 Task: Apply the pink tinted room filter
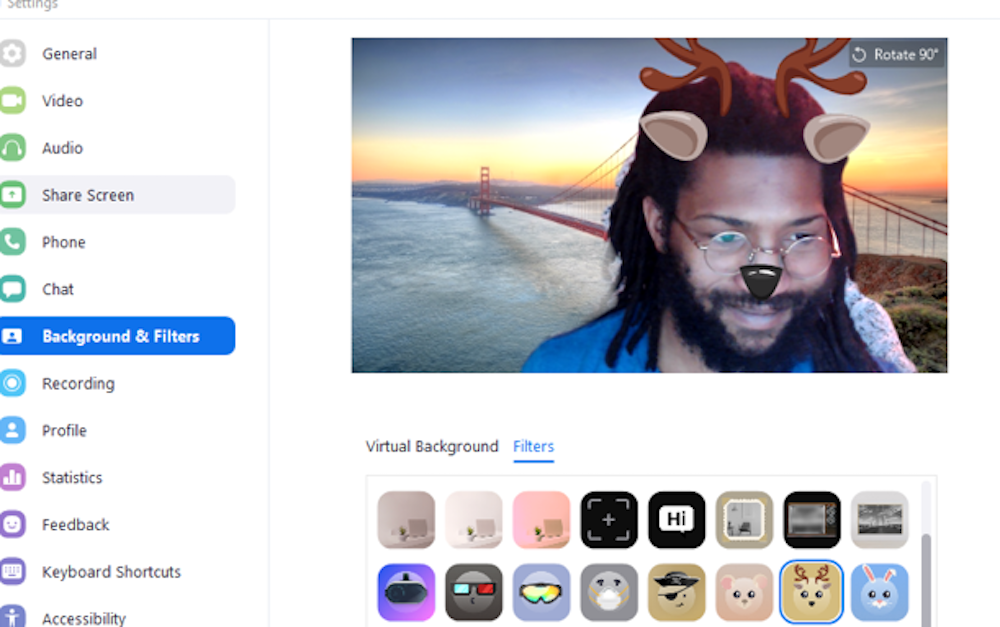click(541, 520)
